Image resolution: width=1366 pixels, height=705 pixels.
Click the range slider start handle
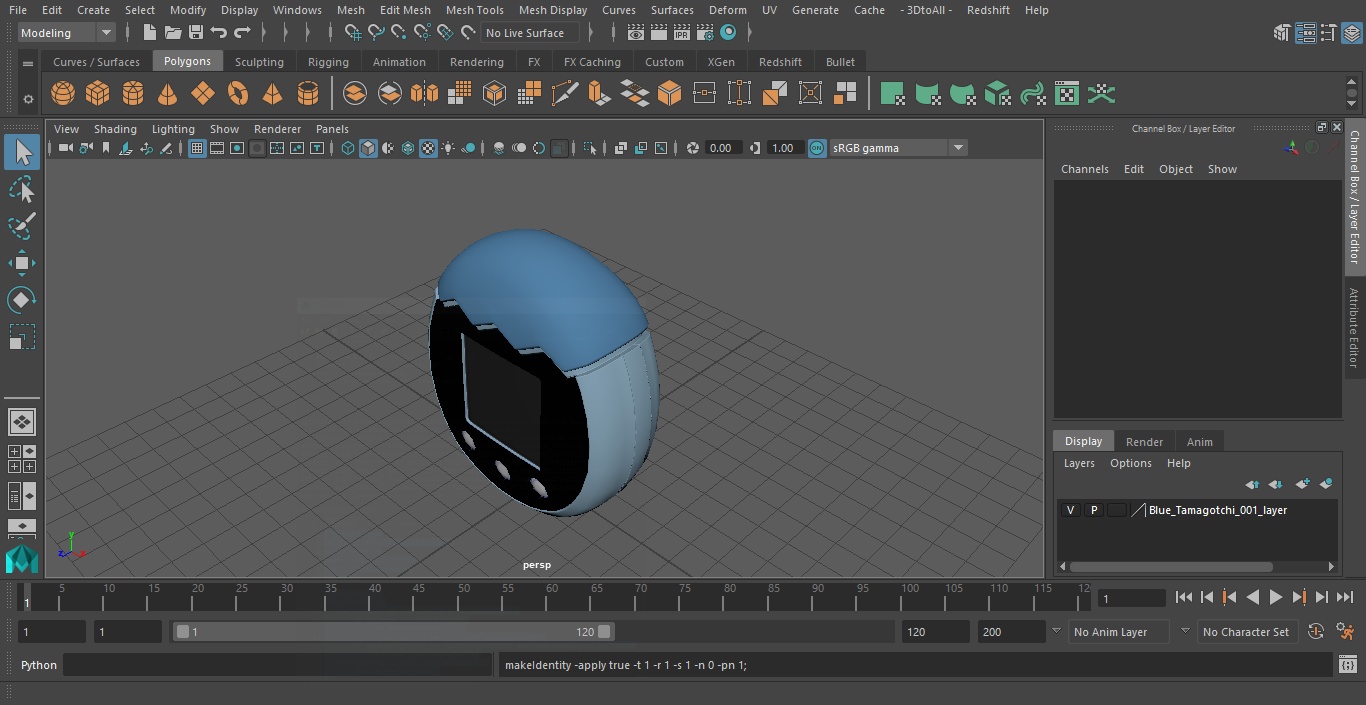coord(182,632)
